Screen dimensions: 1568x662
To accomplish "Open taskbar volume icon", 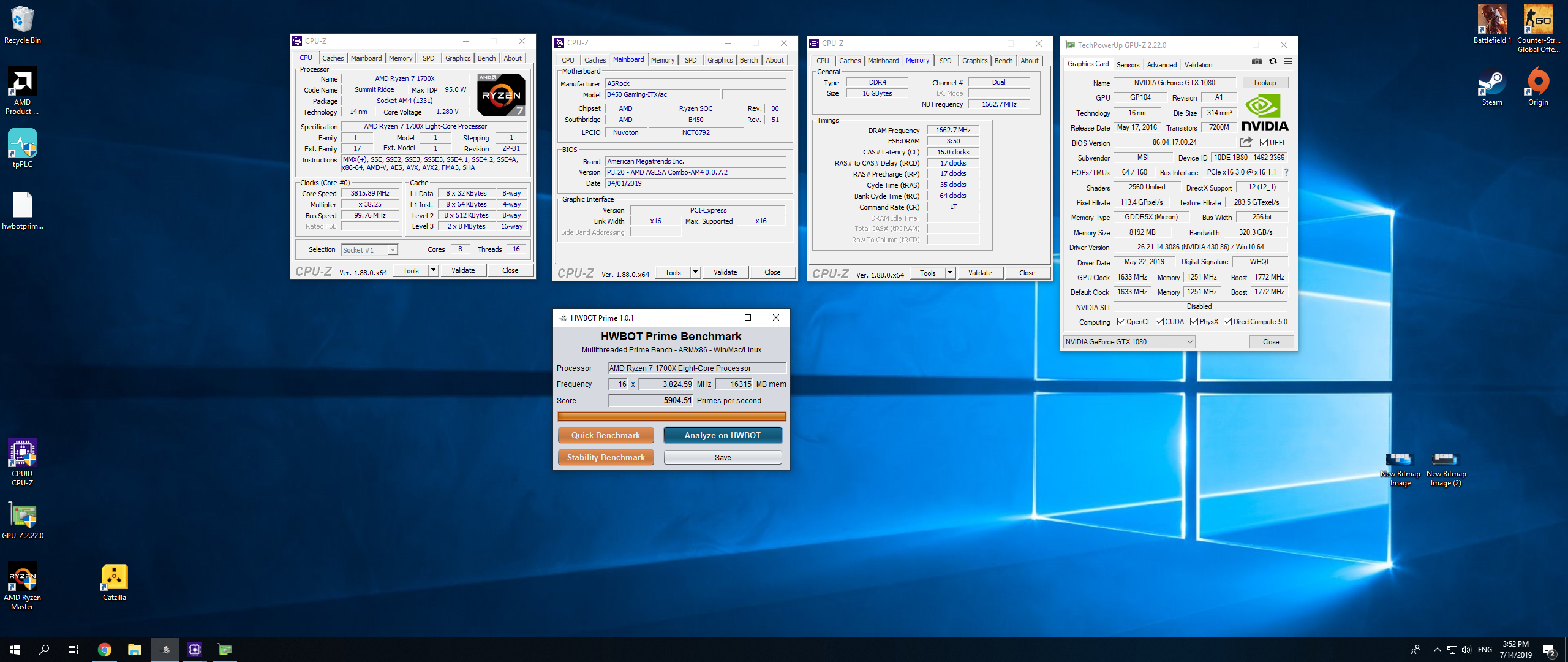I will click(x=1466, y=650).
